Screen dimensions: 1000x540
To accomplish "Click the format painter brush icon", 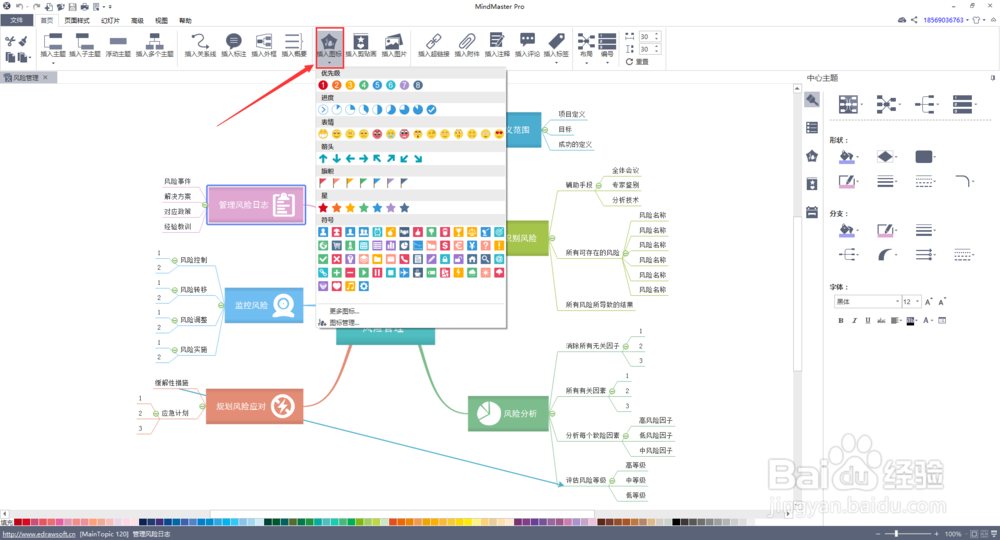I will pos(24,41).
